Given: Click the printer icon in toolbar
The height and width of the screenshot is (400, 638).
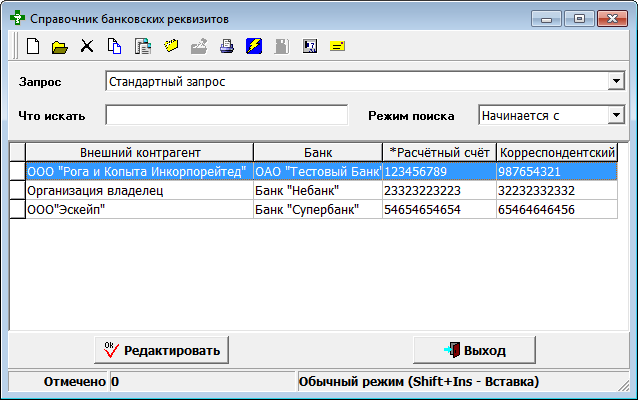Looking at the screenshot, I should click(227, 46).
